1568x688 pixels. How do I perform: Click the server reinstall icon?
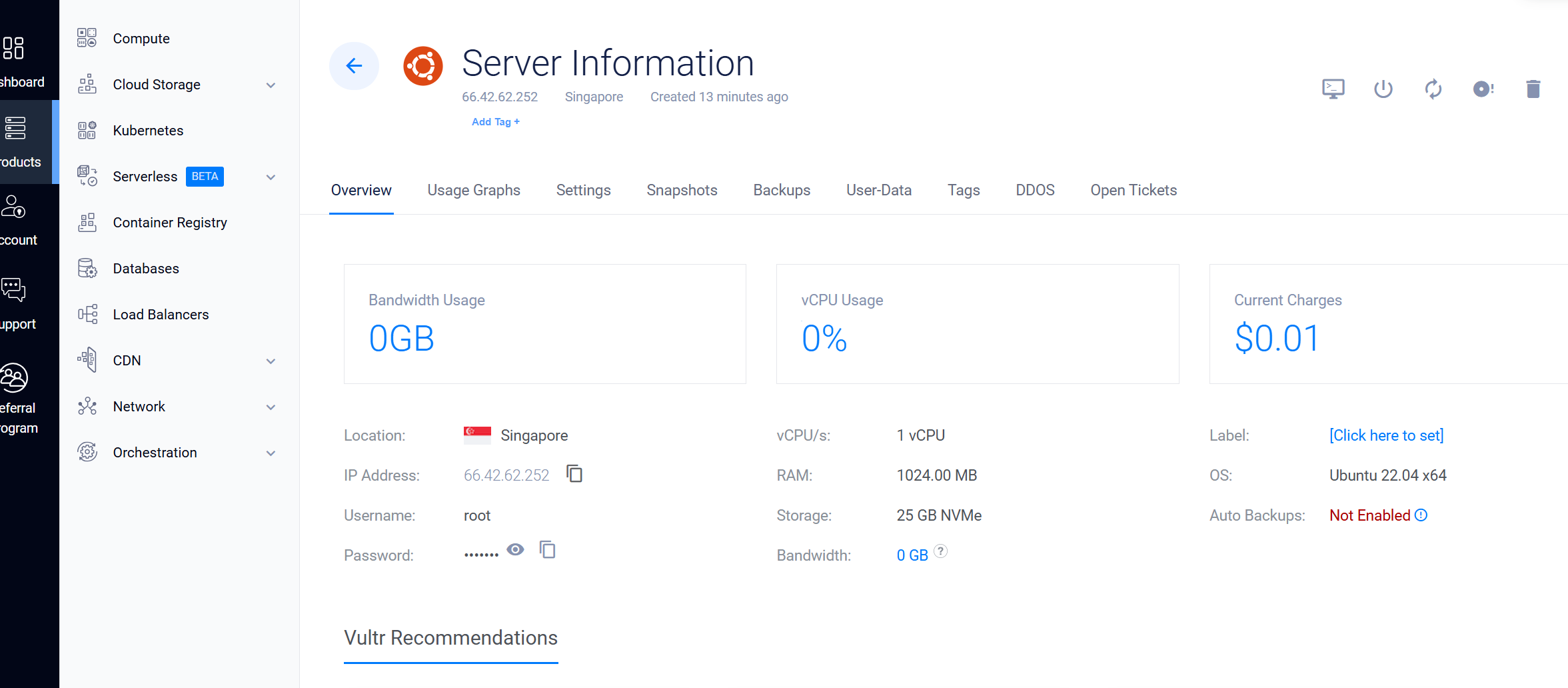click(x=1483, y=89)
